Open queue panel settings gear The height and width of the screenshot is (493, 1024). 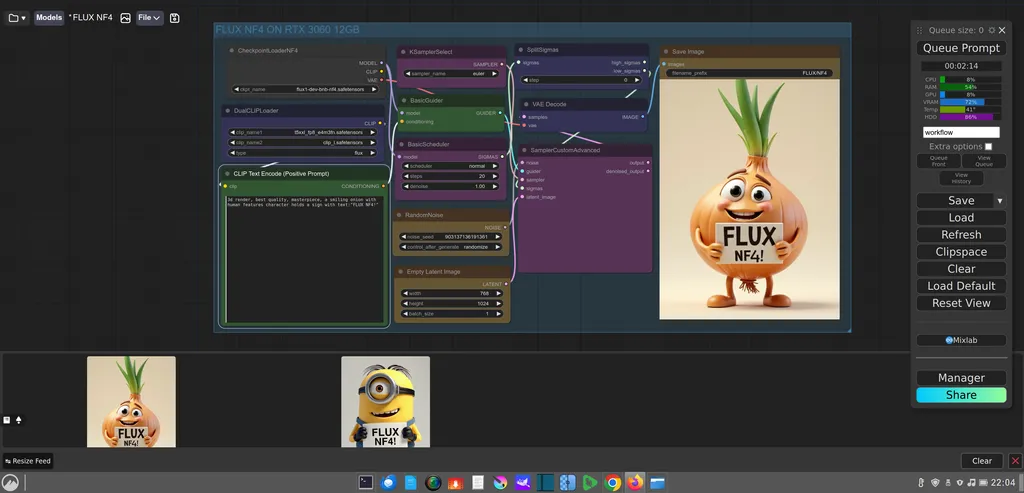pyautogui.click(x=992, y=30)
